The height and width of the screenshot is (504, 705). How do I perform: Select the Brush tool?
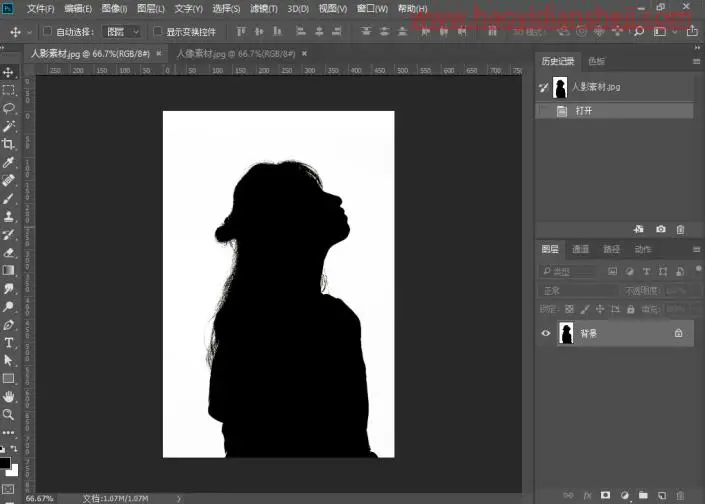[8, 198]
